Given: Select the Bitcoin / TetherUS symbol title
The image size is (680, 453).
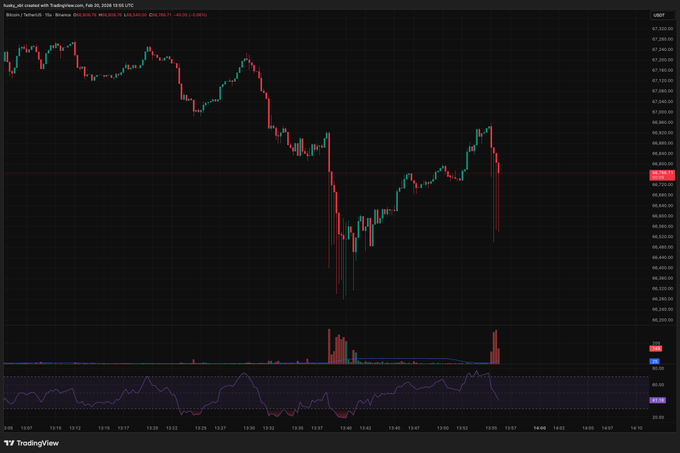Looking at the screenshot, I should [x=22, y=15].
